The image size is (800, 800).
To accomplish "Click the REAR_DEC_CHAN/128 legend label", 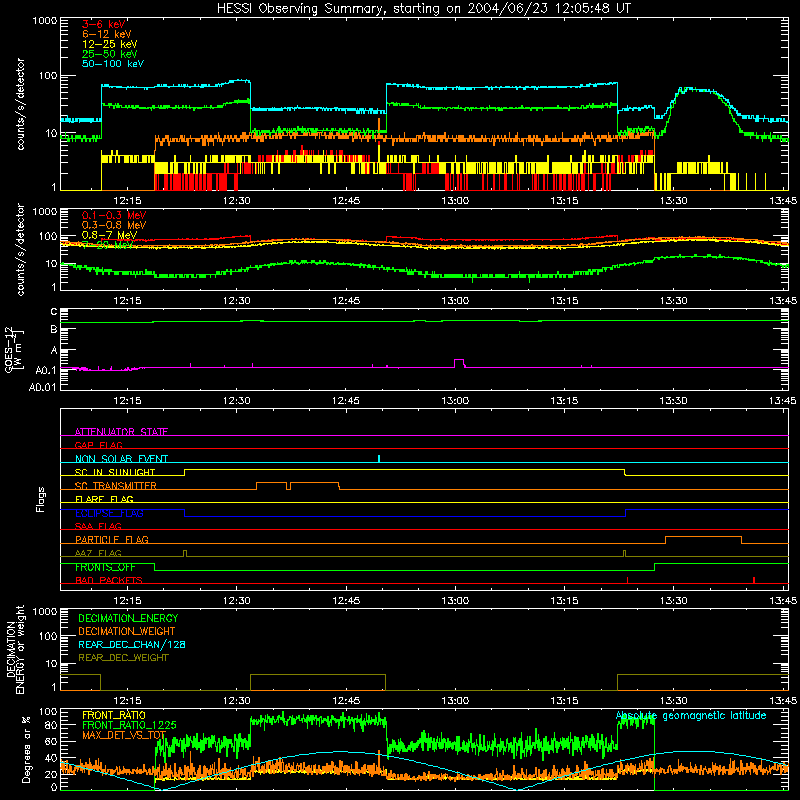I will click(132, 644).
